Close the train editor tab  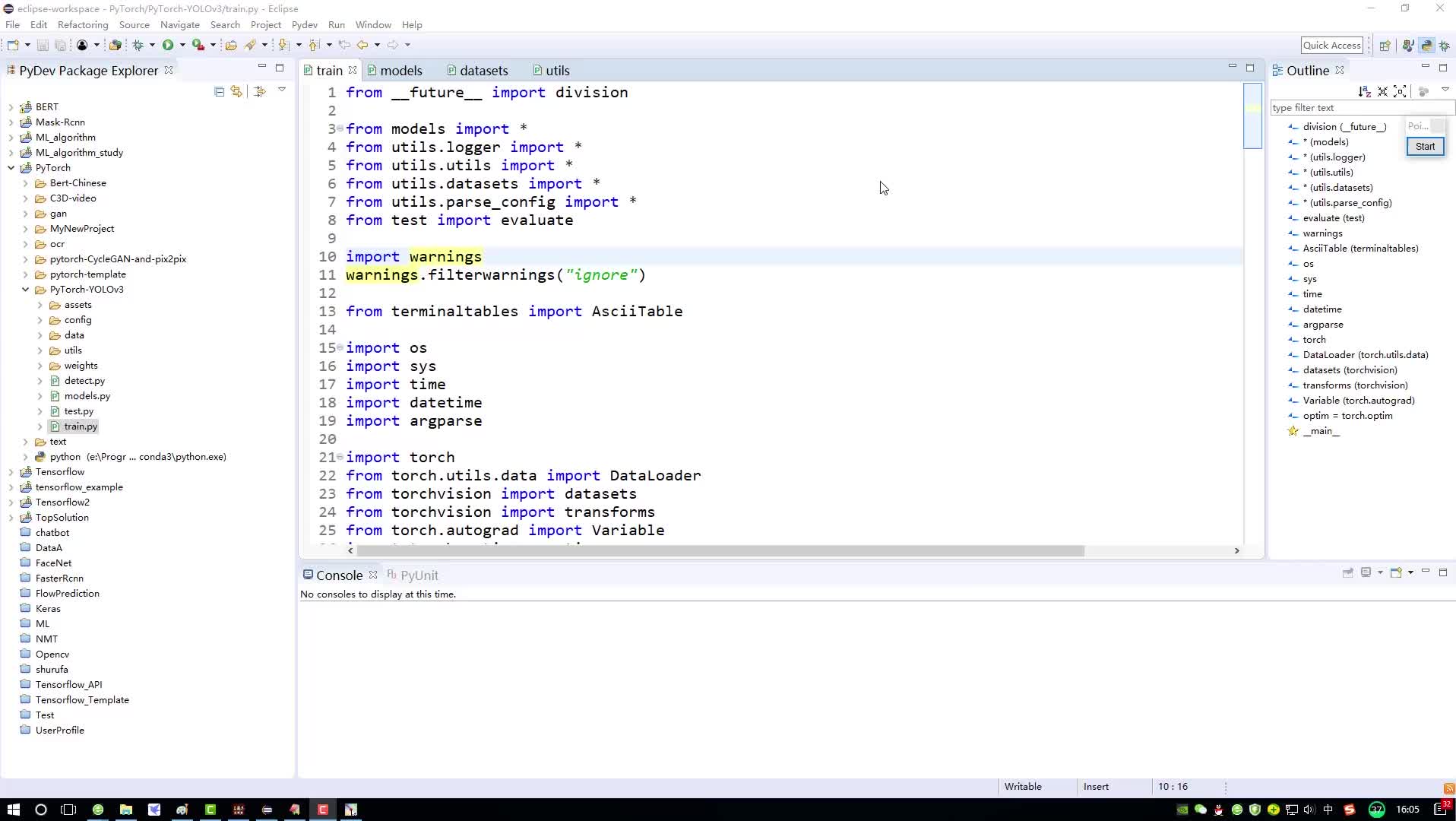(x=353, y=70)
